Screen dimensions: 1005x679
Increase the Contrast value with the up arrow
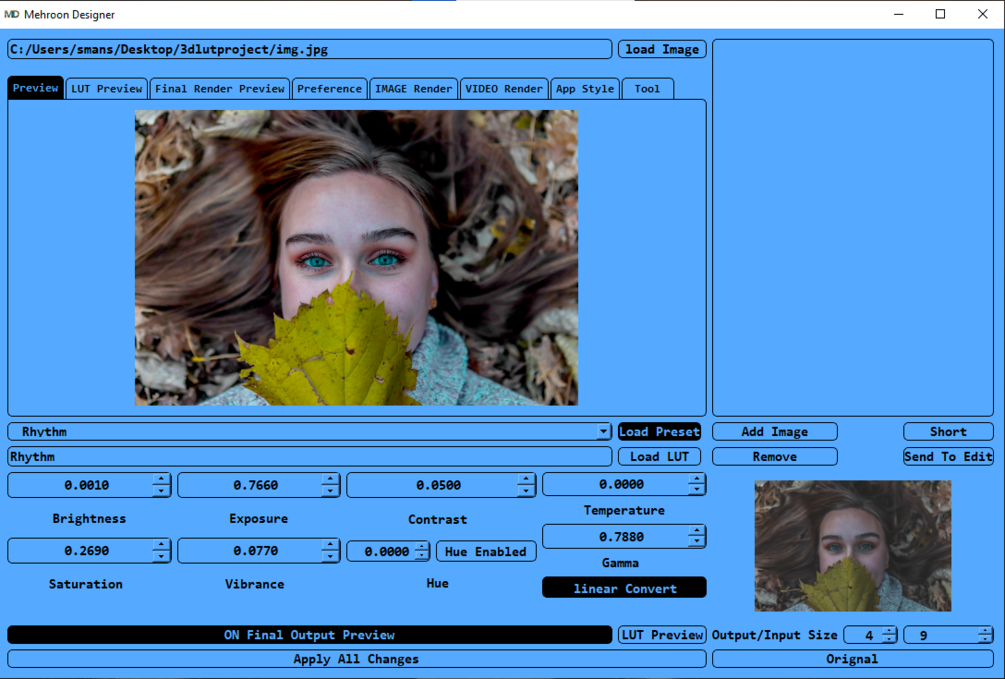pos(526,479)
